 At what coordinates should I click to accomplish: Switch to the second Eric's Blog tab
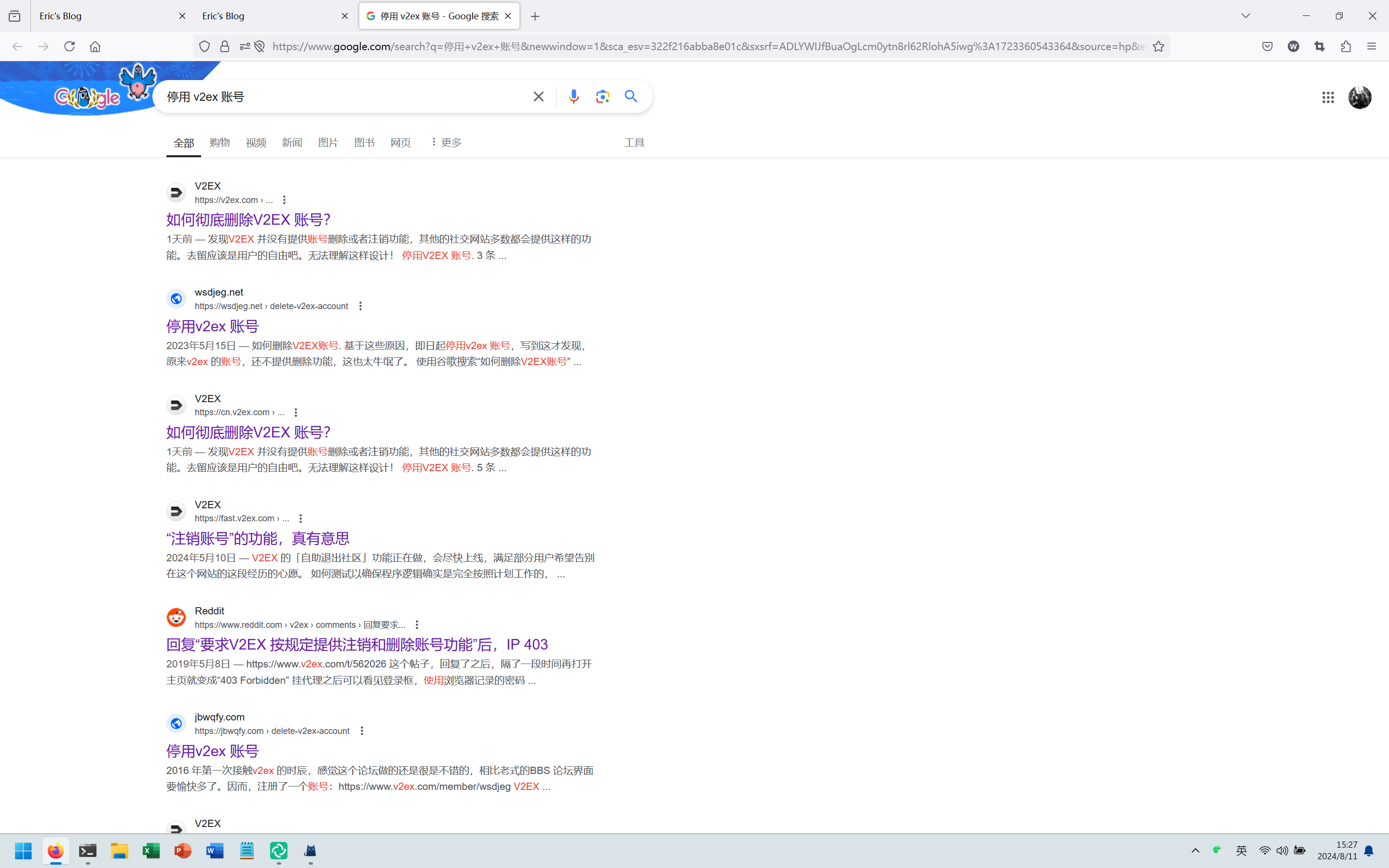[x=274, y=16]
